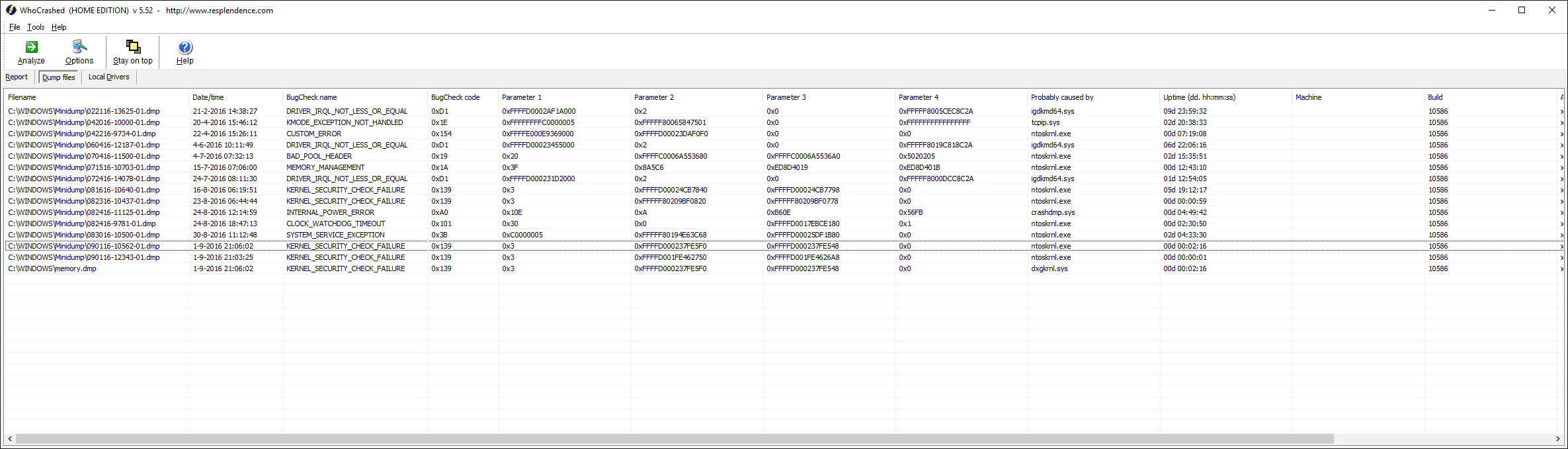
Task: Click the Build column header
Action: (1491, 97)
